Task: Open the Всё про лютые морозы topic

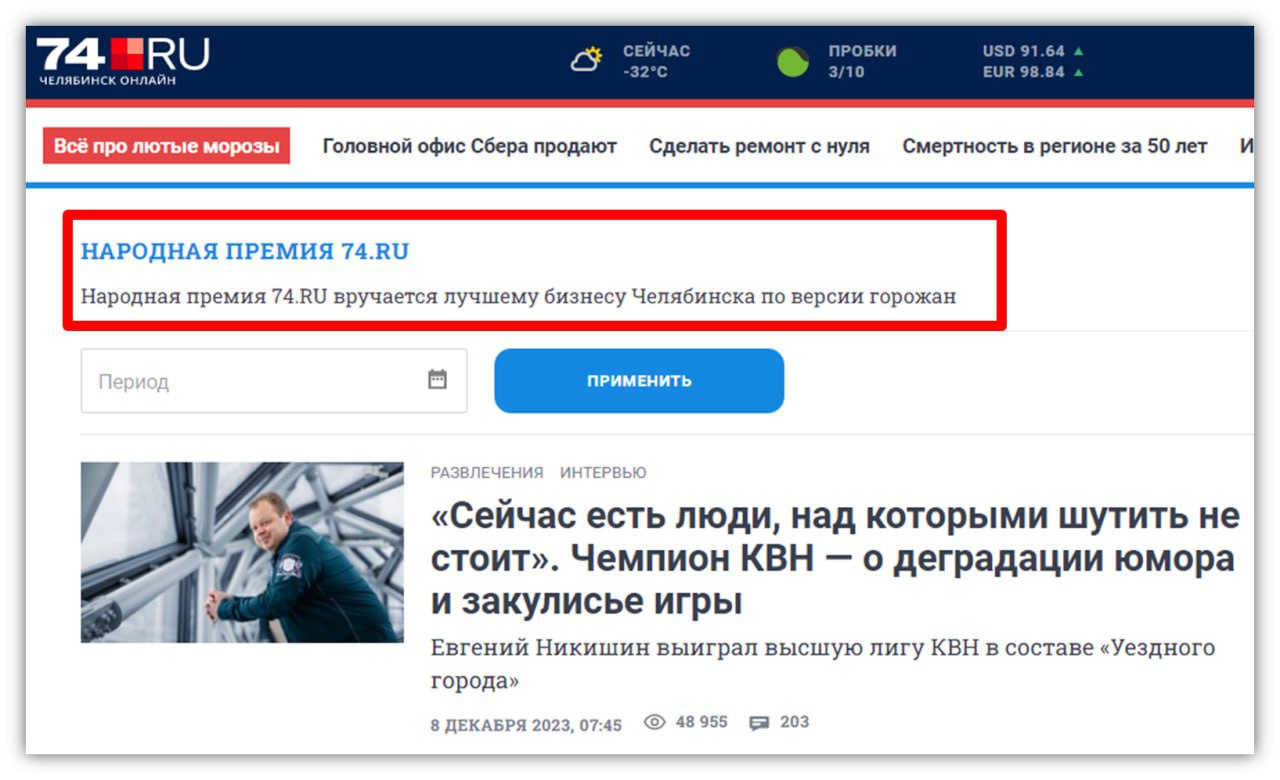Action: point(166,146)
